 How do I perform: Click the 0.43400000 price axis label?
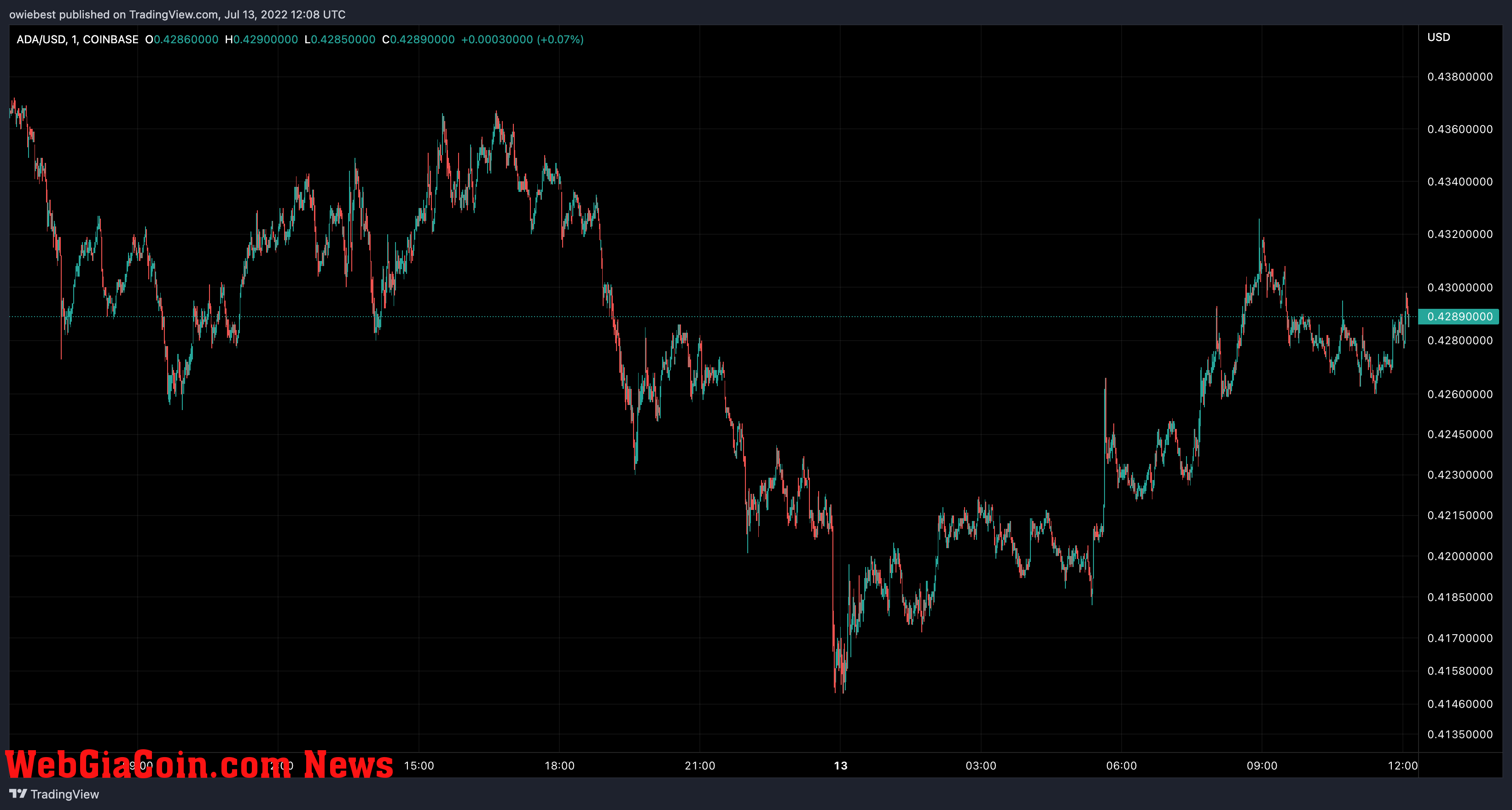(1460, 182)
